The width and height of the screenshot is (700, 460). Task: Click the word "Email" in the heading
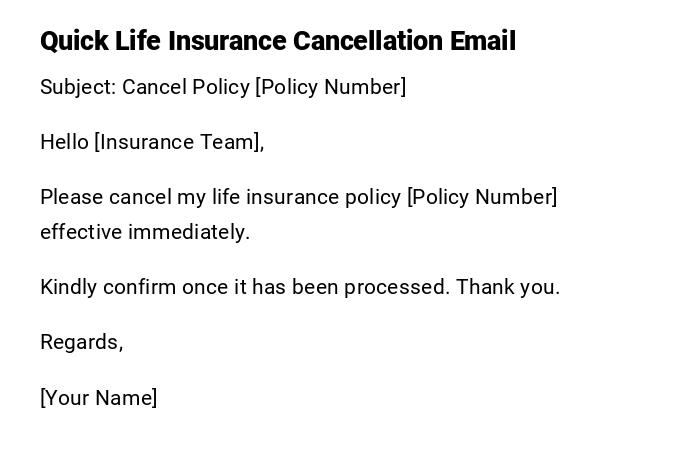click(x=483, y=41)
